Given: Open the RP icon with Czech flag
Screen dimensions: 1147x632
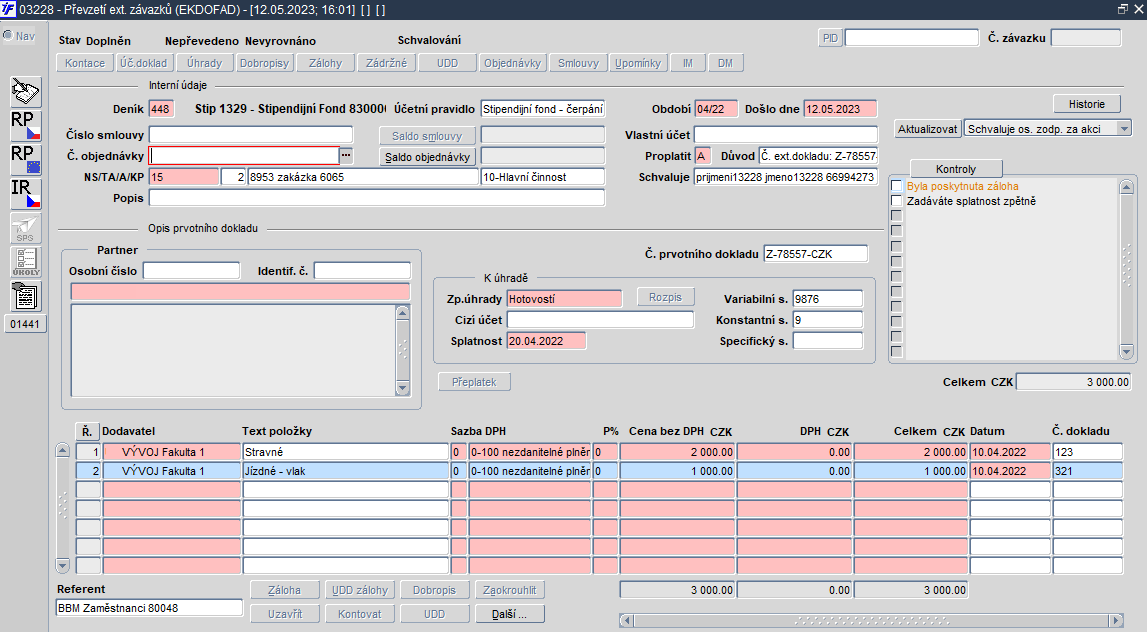Looking at the screenshot, I should click(25, 125).
